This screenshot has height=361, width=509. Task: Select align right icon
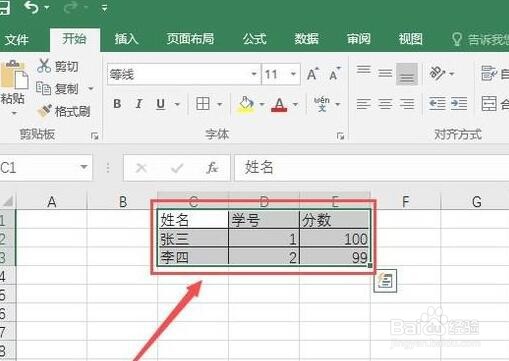pos(407,104)
